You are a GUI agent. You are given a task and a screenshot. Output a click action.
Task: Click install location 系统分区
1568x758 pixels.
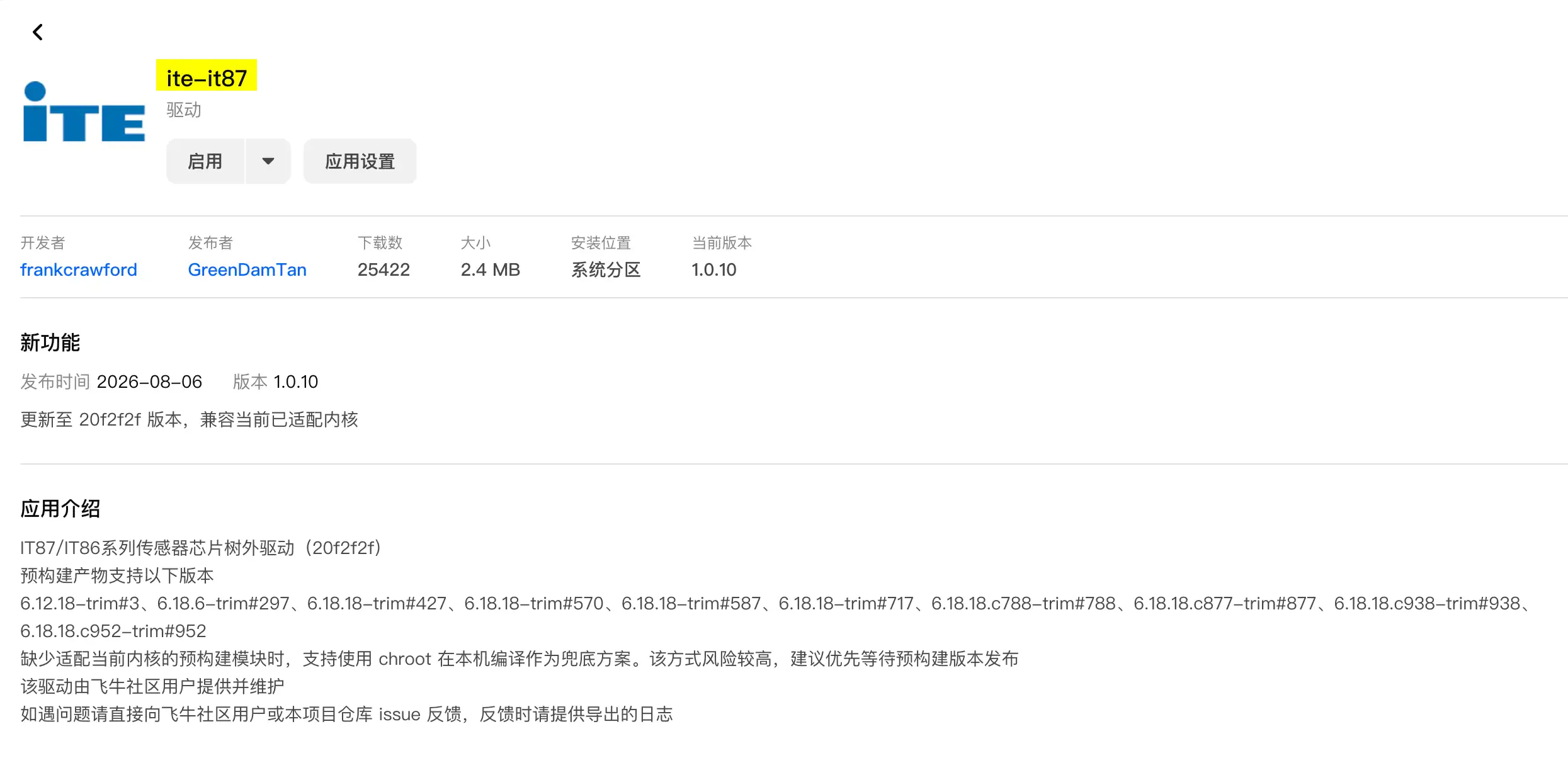[606, 270]
